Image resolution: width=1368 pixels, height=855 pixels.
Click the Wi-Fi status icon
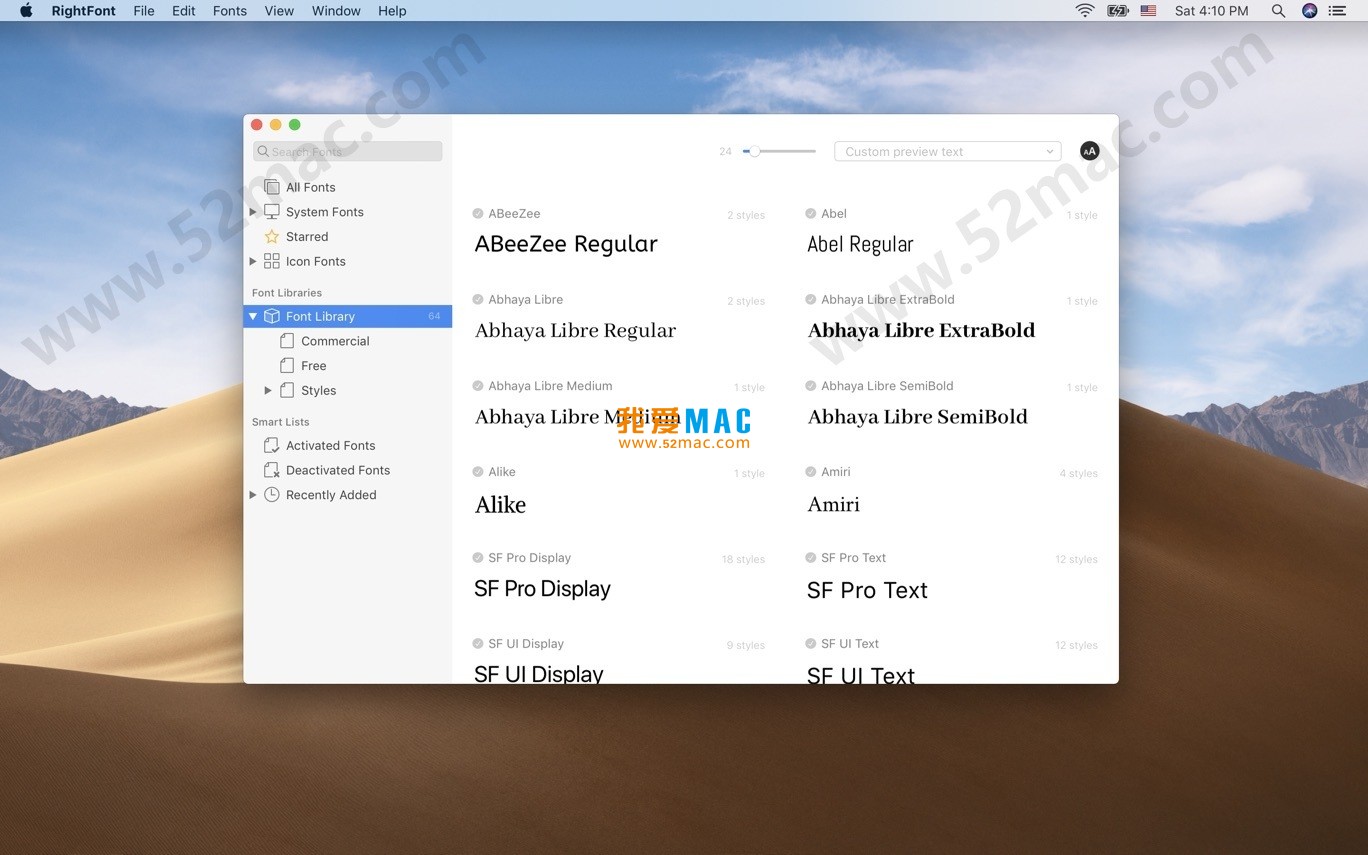click(1085, 11)
